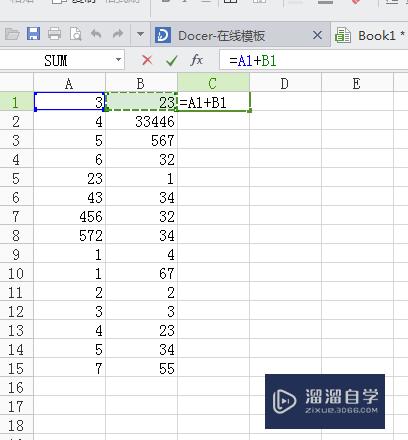408x440 pixels.
Task: Select row 10 header
Action: (17, 272)
